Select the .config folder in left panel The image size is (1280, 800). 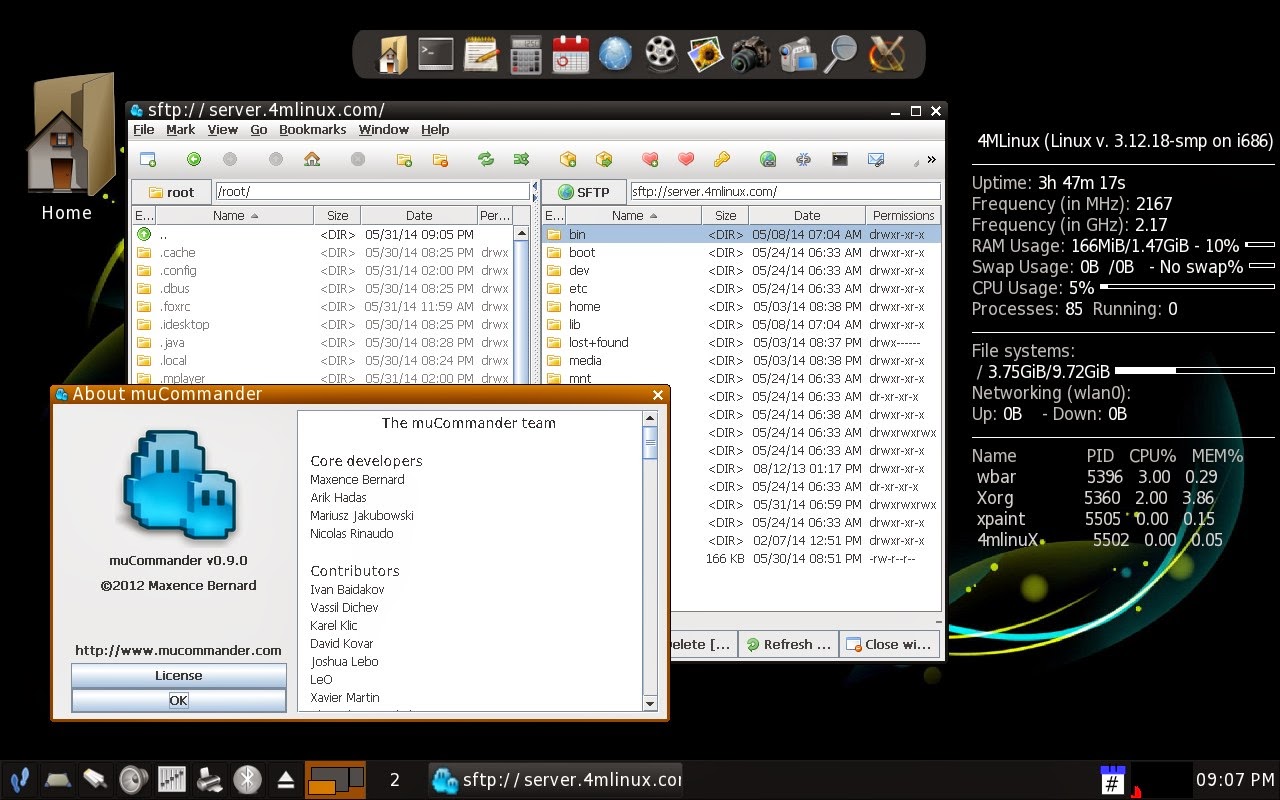(x=322, y=270)
